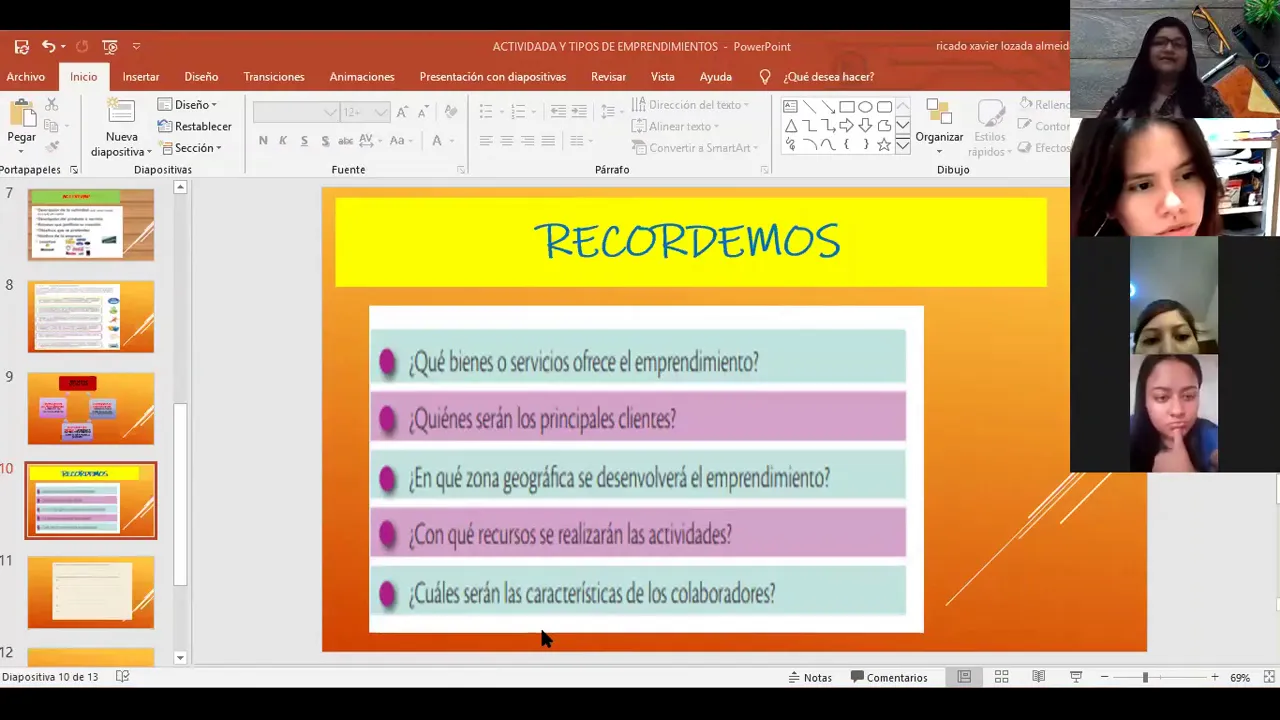Screen dimensions: 1280x720
Task: Pick the rectangle shape in gallery
Action: tap(846, 107)
